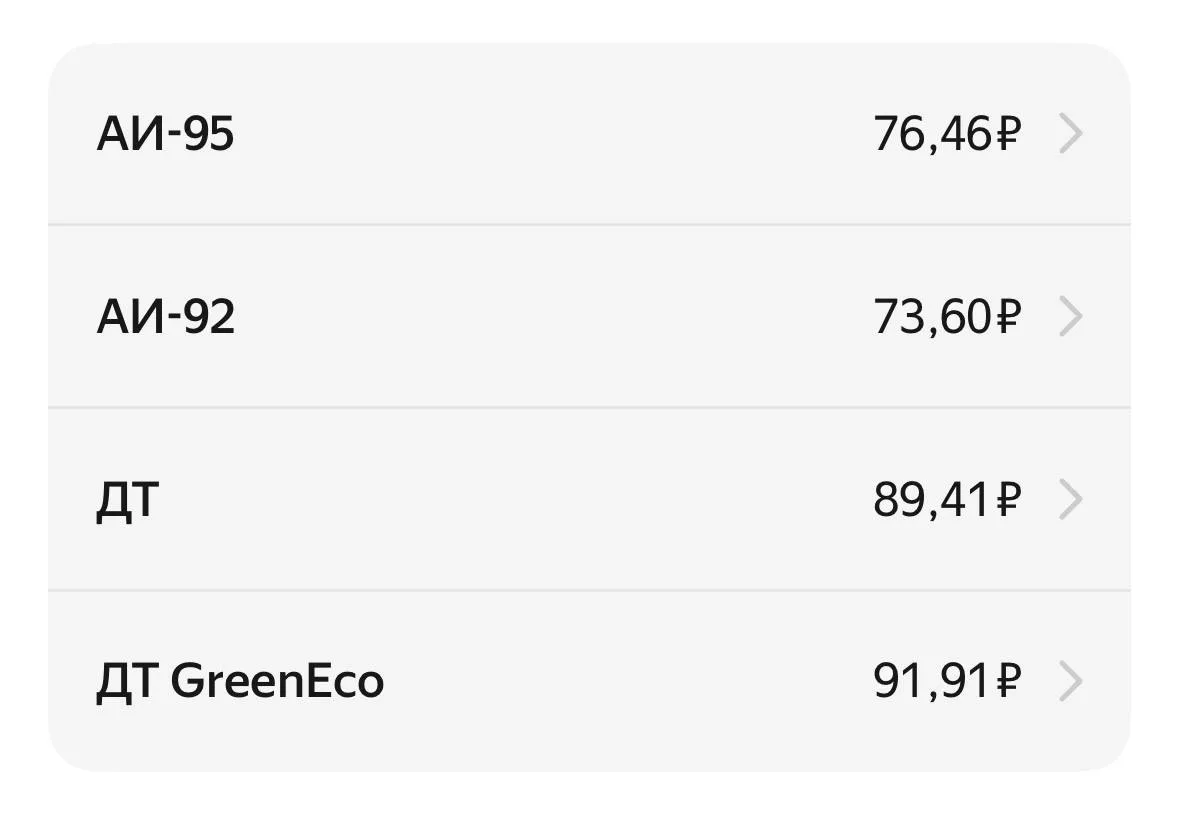Open the ДТ row chevron arrow
The width and height of the screenshot is (1179, 813).
tap(1071, 499)
